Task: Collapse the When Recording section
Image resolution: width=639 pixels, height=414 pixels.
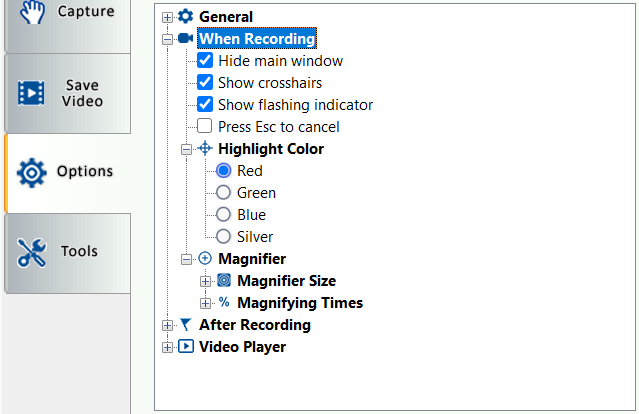Action: 167,39
